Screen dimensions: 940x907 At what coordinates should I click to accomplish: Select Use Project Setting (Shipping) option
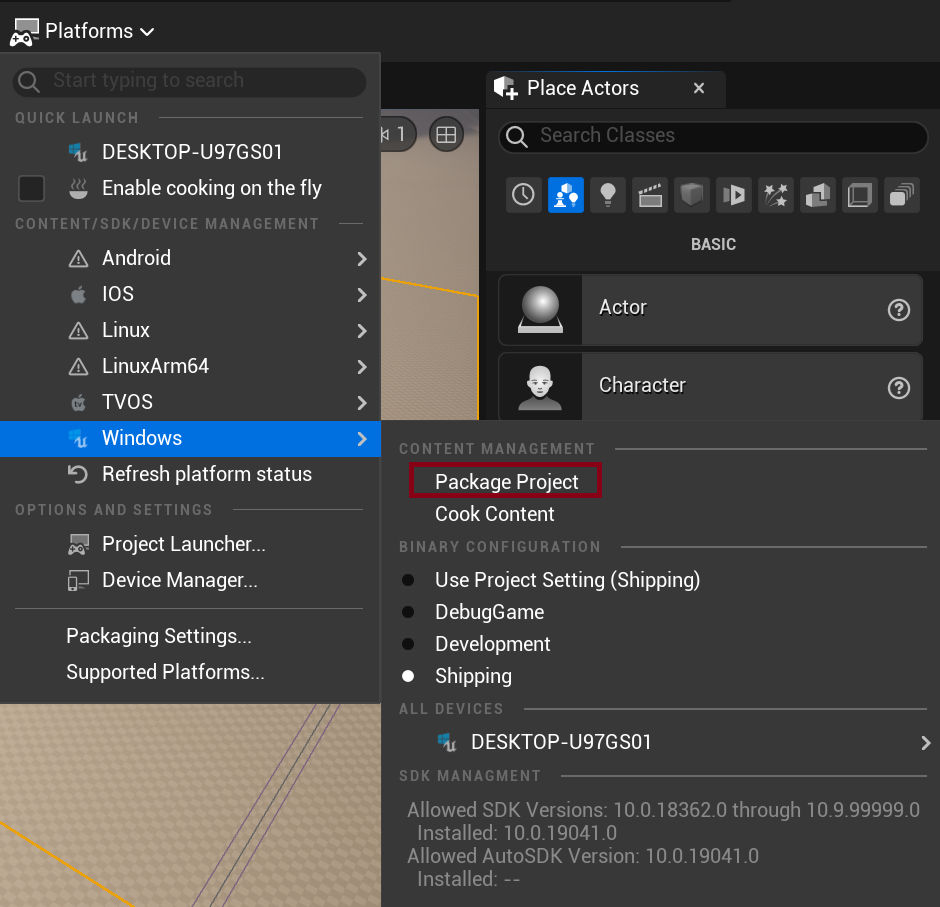click(566, 580)
